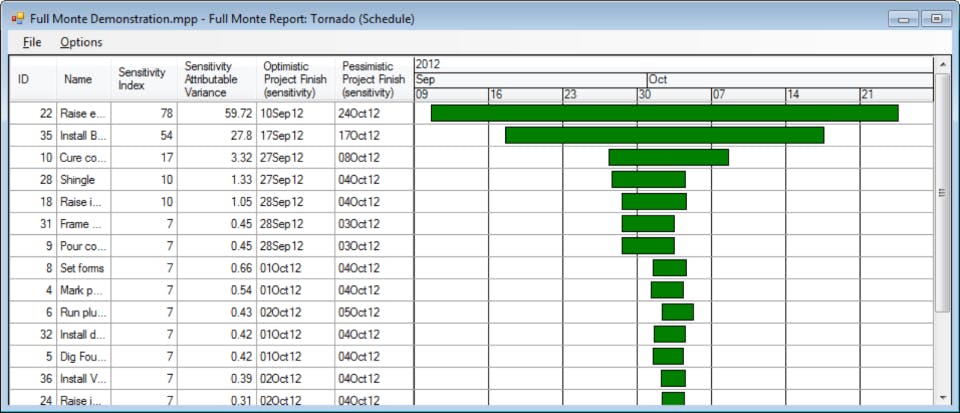This screenshot has height=413, width=960.
Task: Click the Sensitivity Attributable Variance header
Action: tap(217, 79)
